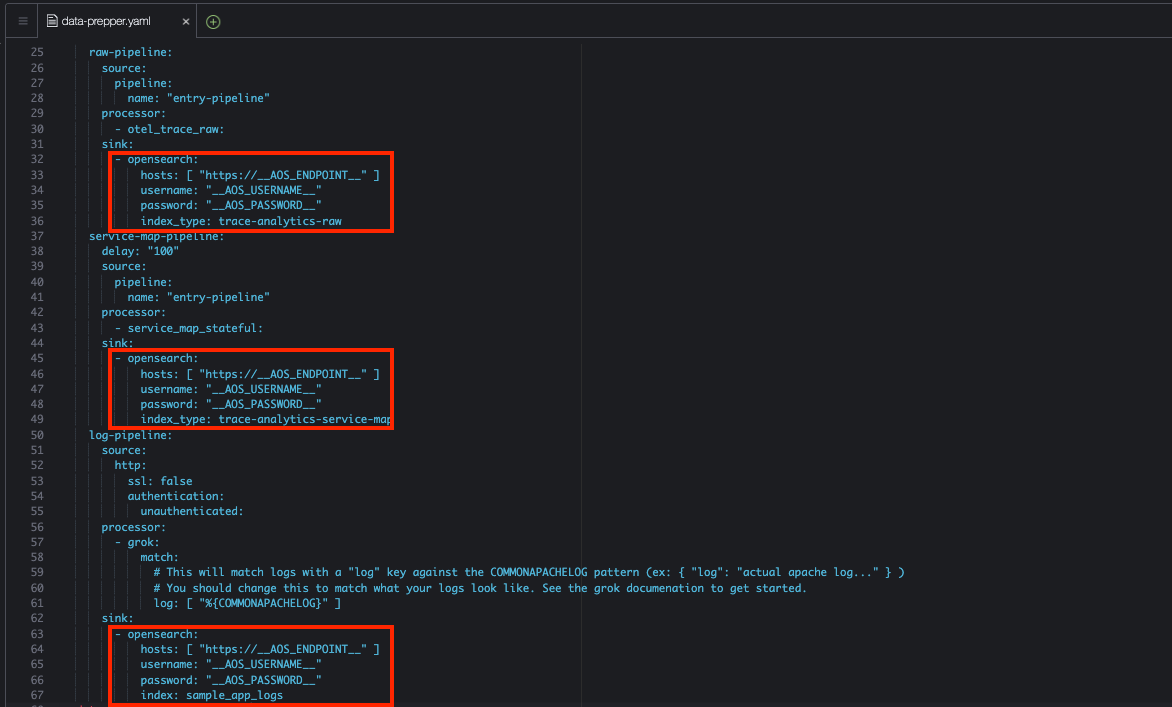
Task: Click 'name: "entry-pipeline"' on line 41
Action: (198, 297)
